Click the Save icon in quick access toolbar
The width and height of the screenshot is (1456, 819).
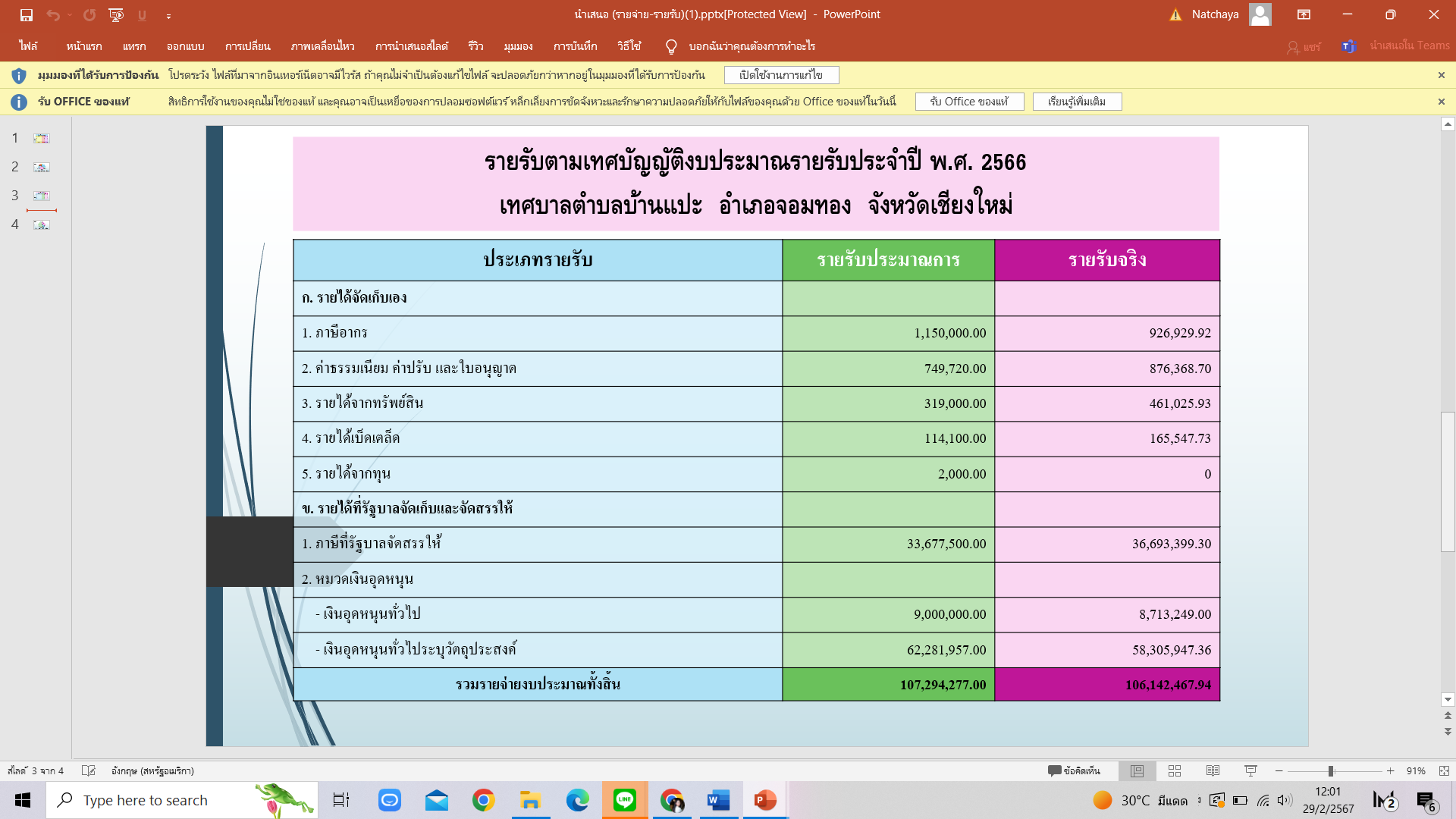[27, 14]
